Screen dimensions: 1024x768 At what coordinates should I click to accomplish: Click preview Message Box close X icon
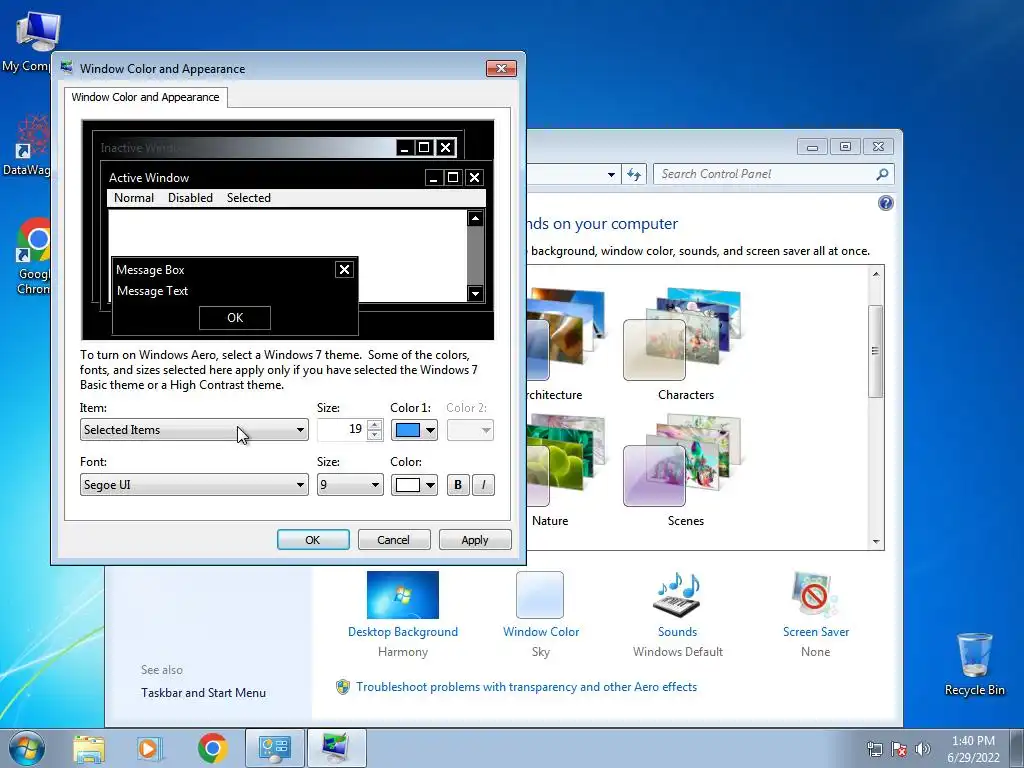tap(344, 269)
